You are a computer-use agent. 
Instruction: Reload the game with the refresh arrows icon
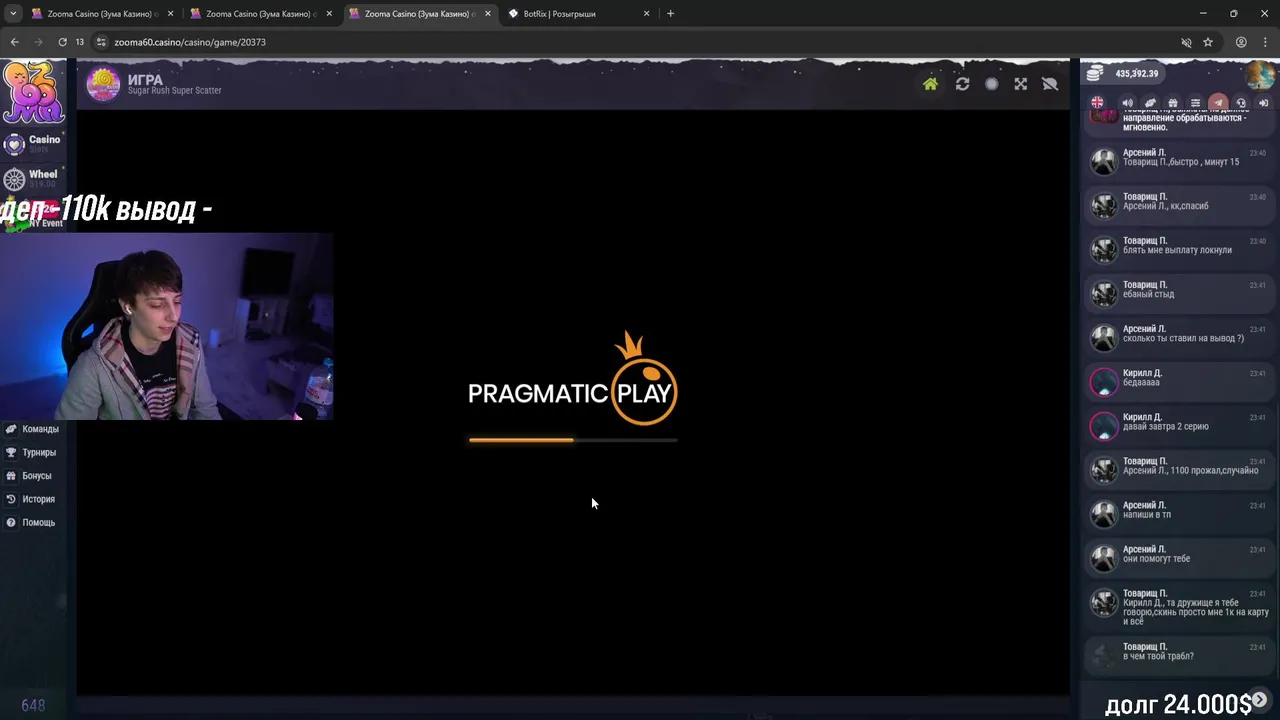pos(962,84)
